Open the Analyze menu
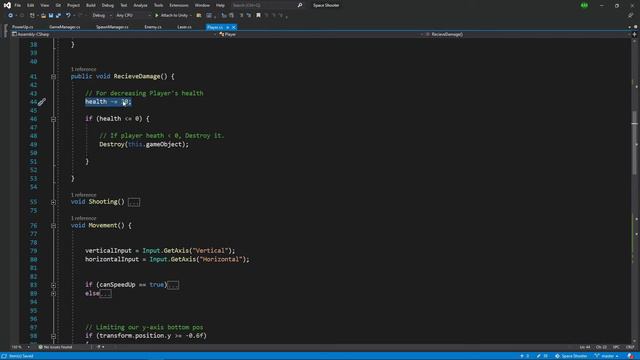Viewport: 640px width, 360px height. (x=140, y=5)
